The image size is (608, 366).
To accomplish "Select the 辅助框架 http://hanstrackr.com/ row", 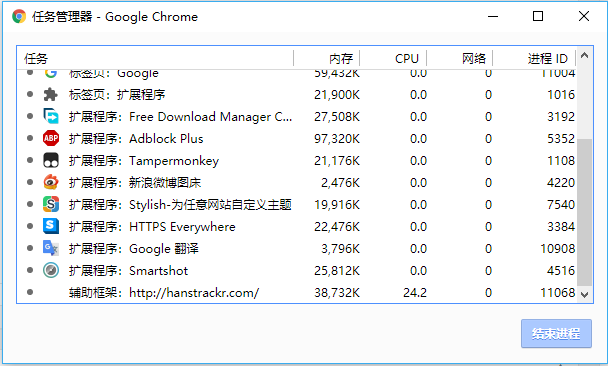I will tap(297, 292).
